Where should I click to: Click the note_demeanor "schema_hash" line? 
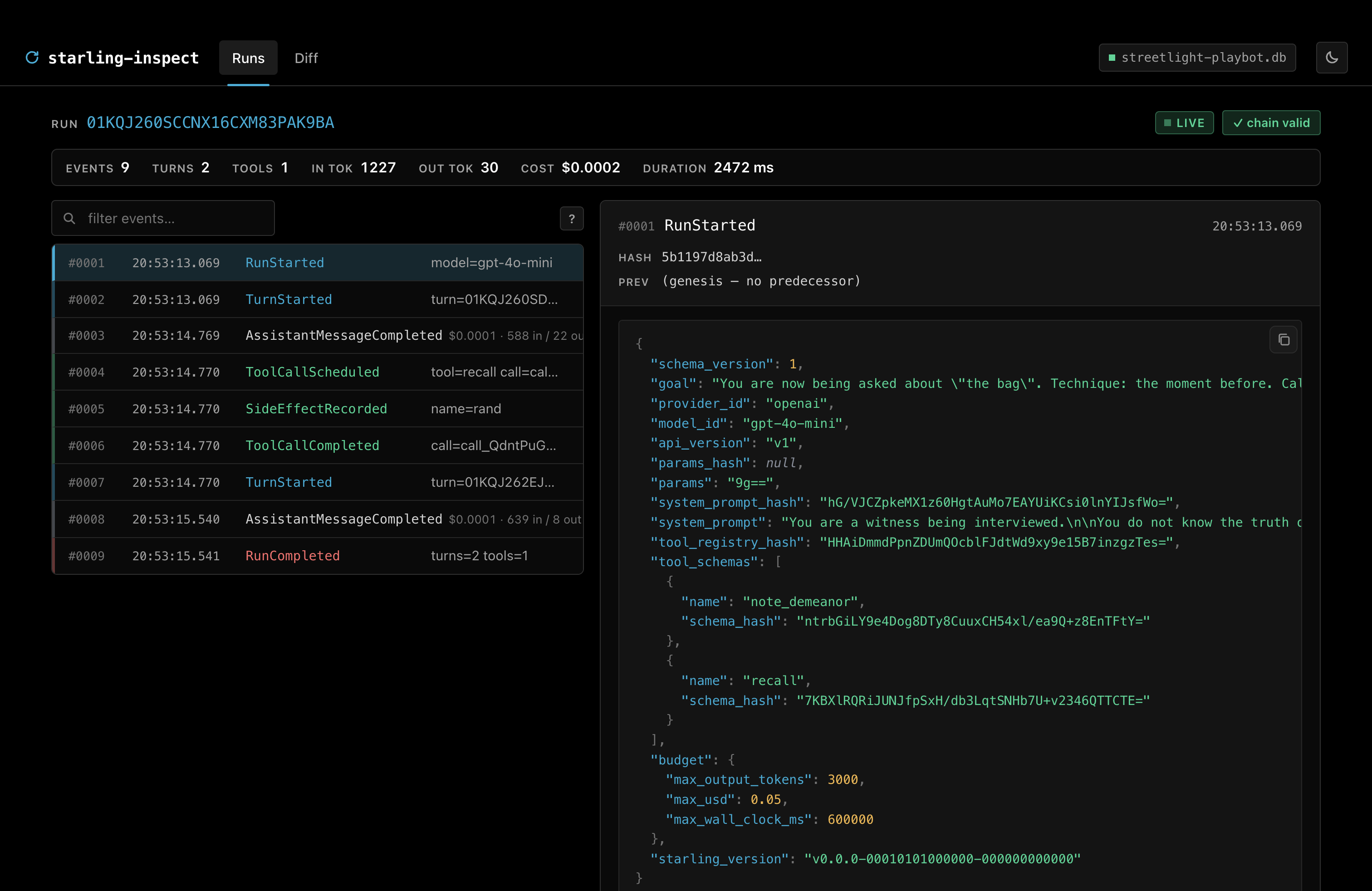click(x=916, y=621)
